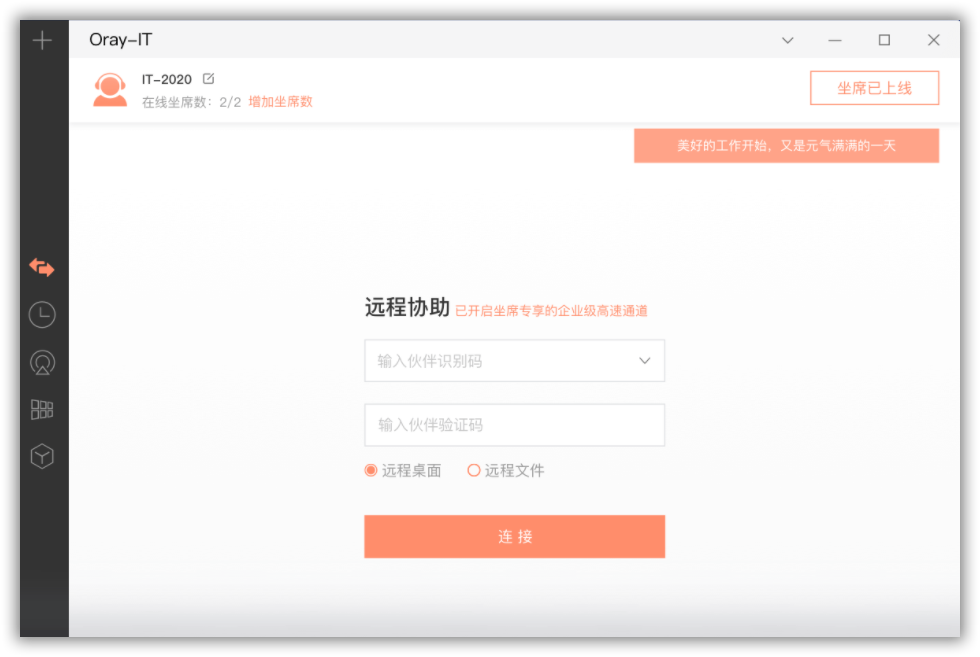This screenshot has width=980, height=657.
Task: Click the 远程协助 heading
Action: 407,307
